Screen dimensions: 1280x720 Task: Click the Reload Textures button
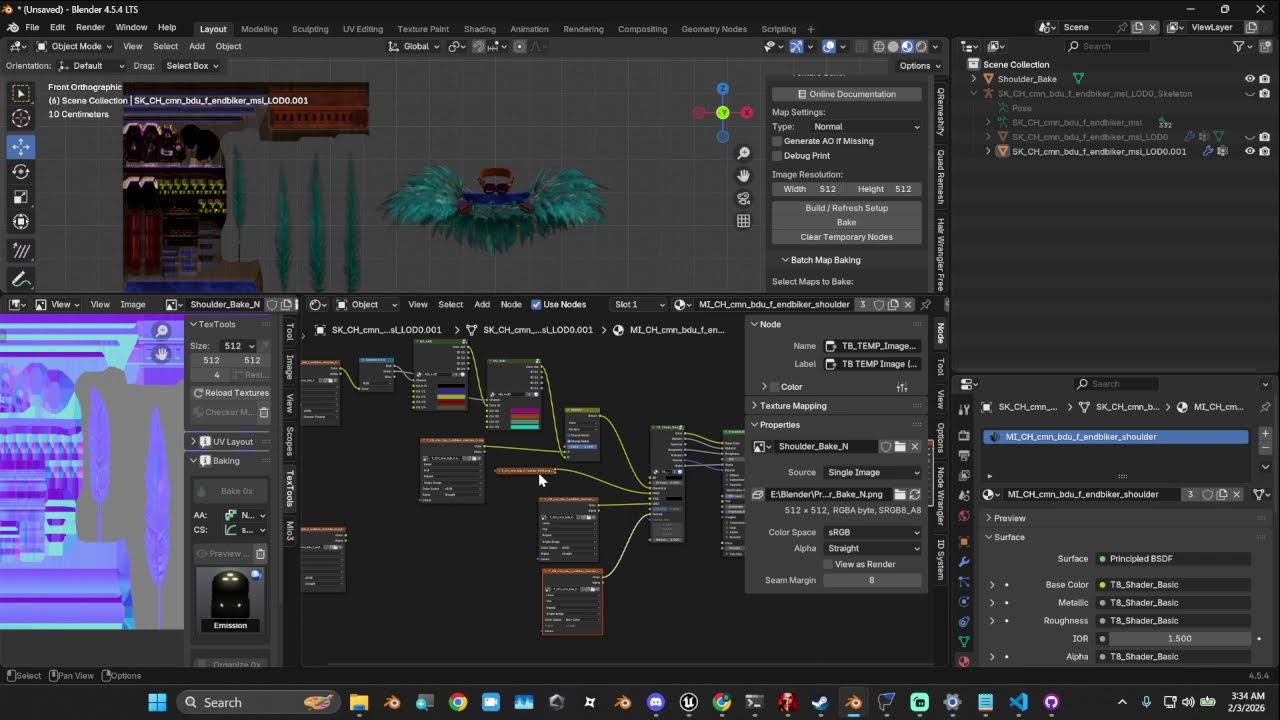pos(230,393)
